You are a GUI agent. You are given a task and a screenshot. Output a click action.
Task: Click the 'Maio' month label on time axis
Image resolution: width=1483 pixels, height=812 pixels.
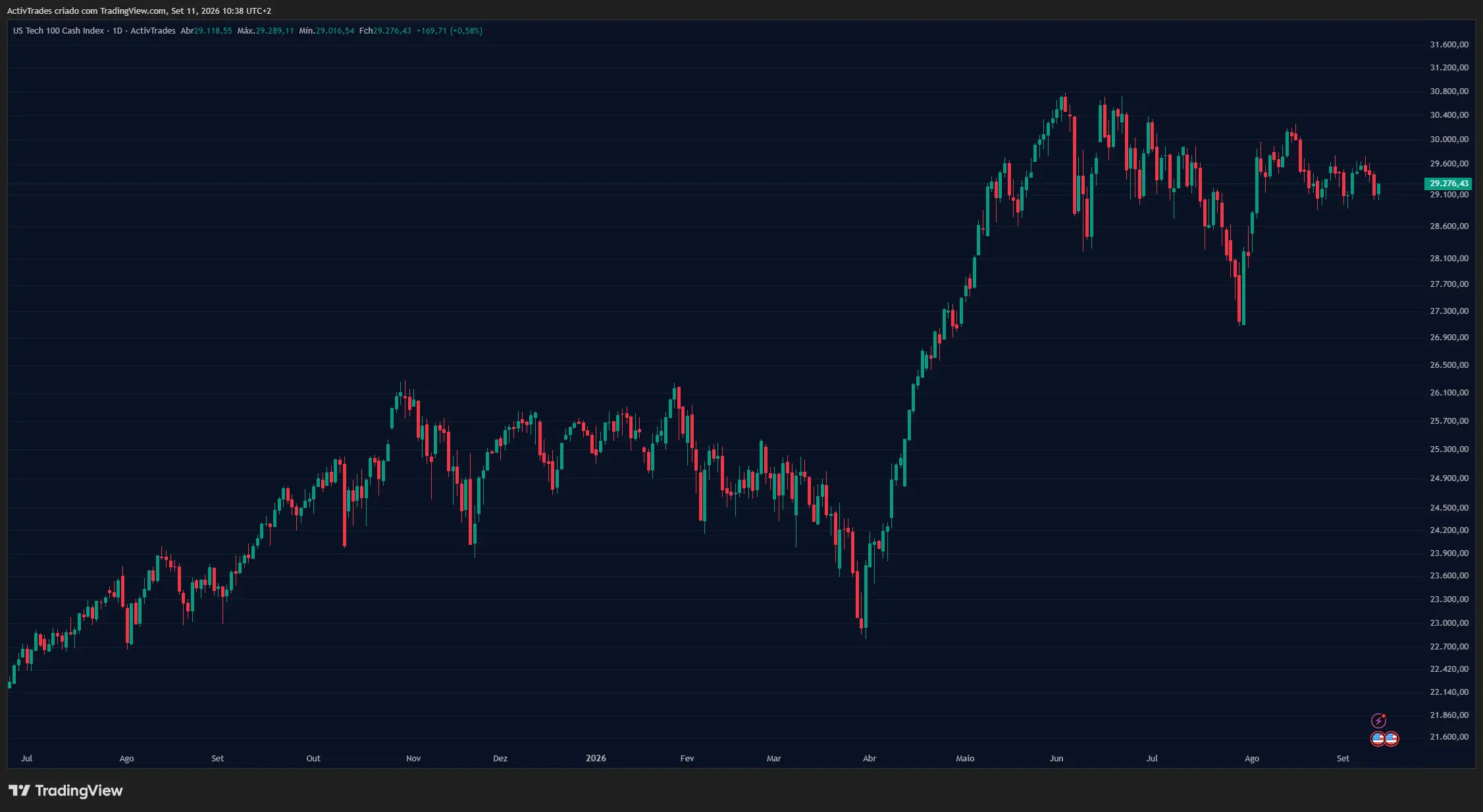(x=965, y=759)
